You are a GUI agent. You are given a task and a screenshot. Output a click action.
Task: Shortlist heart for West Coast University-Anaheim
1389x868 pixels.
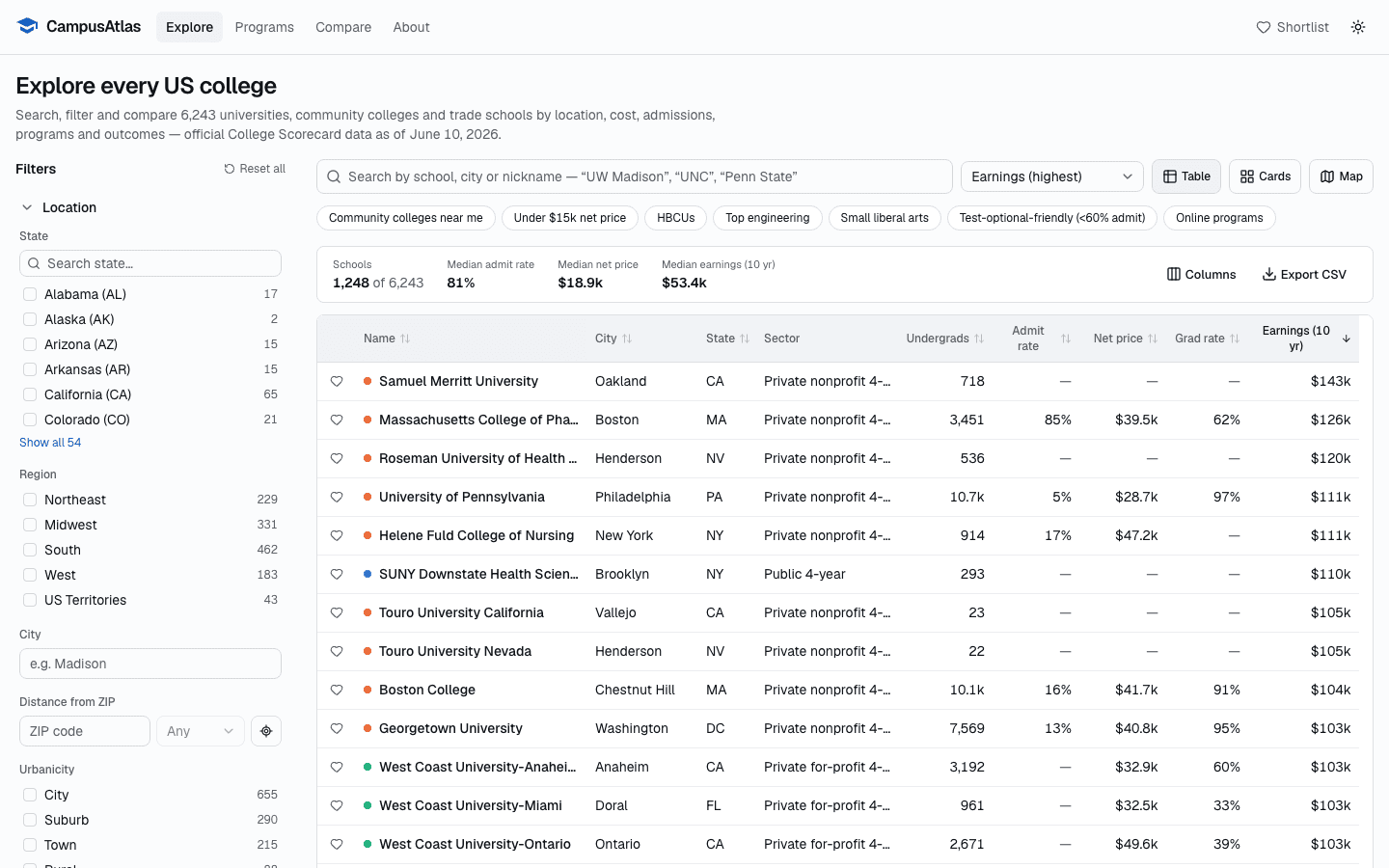(337, 767)
